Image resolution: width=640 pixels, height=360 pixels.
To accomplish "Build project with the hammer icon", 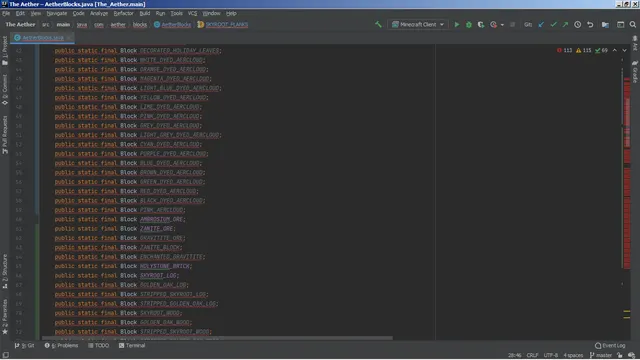I will pos(378,24).
